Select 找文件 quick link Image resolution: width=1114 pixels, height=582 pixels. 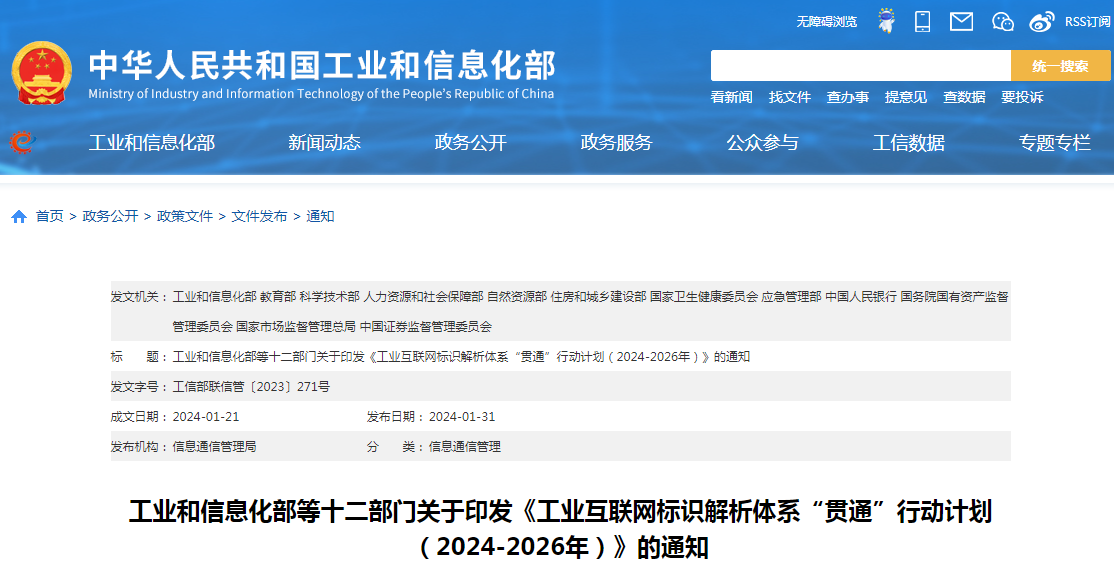tap(789, 97)
